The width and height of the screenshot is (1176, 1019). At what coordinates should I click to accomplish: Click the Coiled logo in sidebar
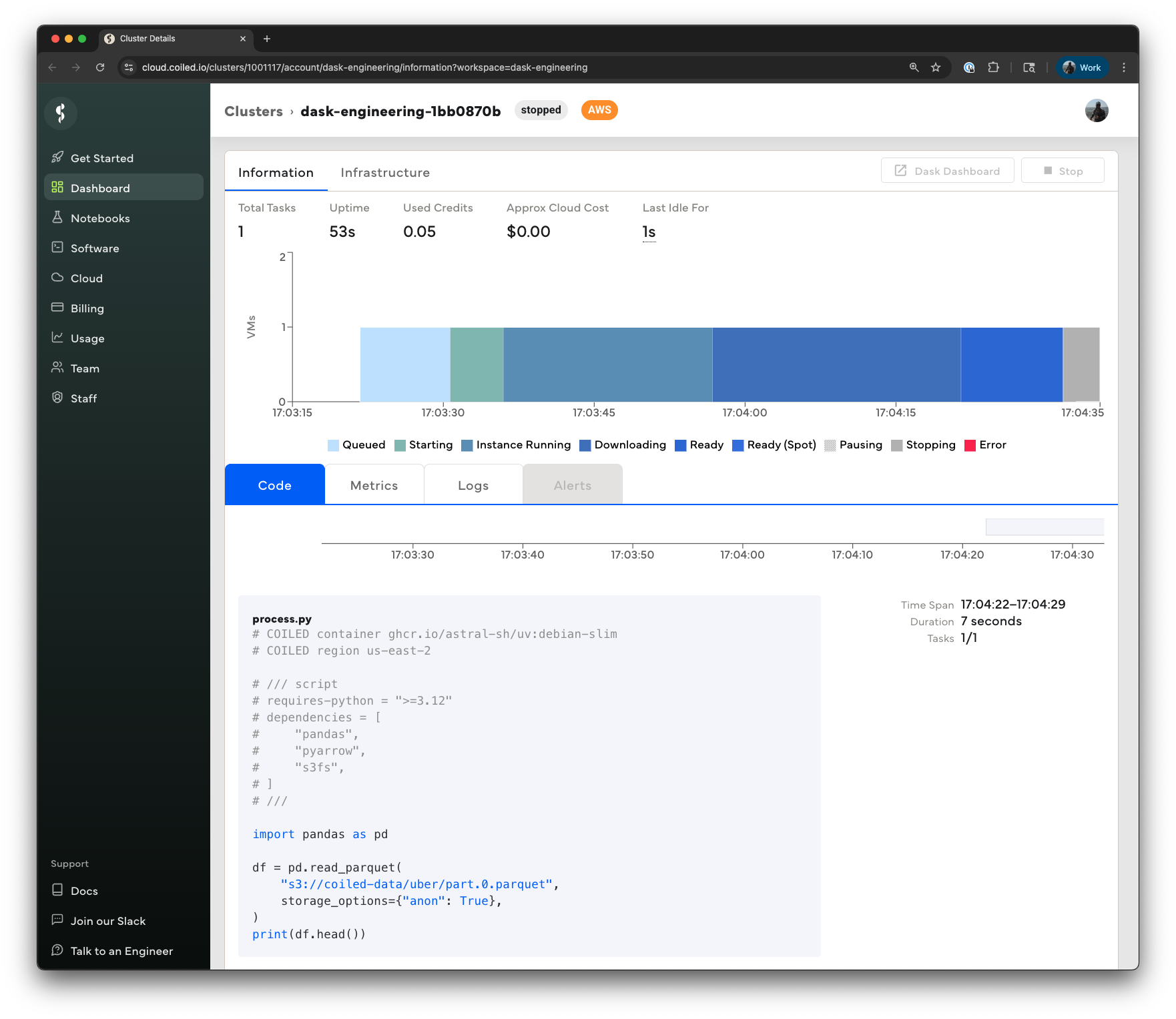[61, 113]
